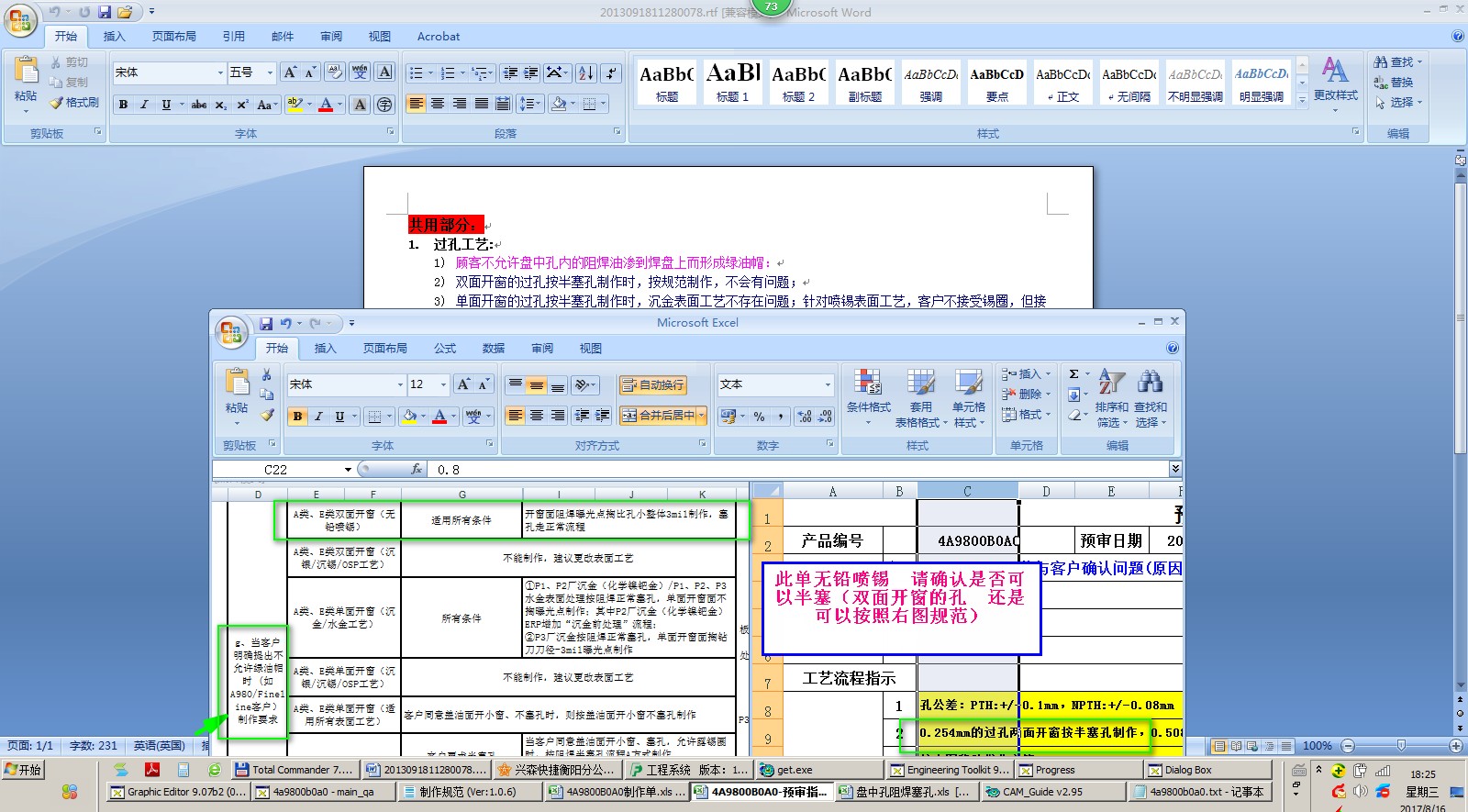Open the Word Acrobat tab
The height and width of the screenshot is (812, 1468).
(439, 37)
